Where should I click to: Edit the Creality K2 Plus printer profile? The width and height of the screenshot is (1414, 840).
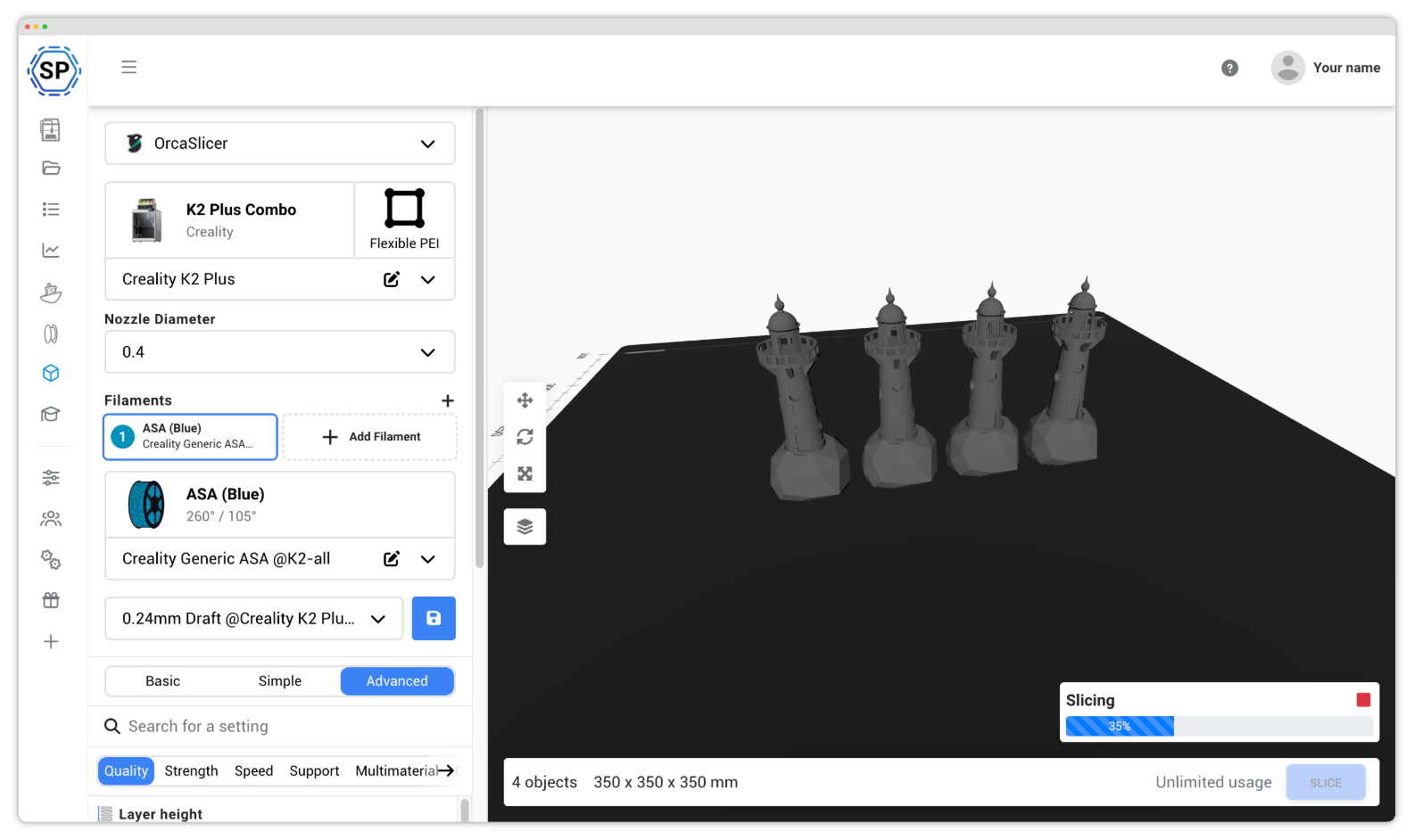coord(391,279)
